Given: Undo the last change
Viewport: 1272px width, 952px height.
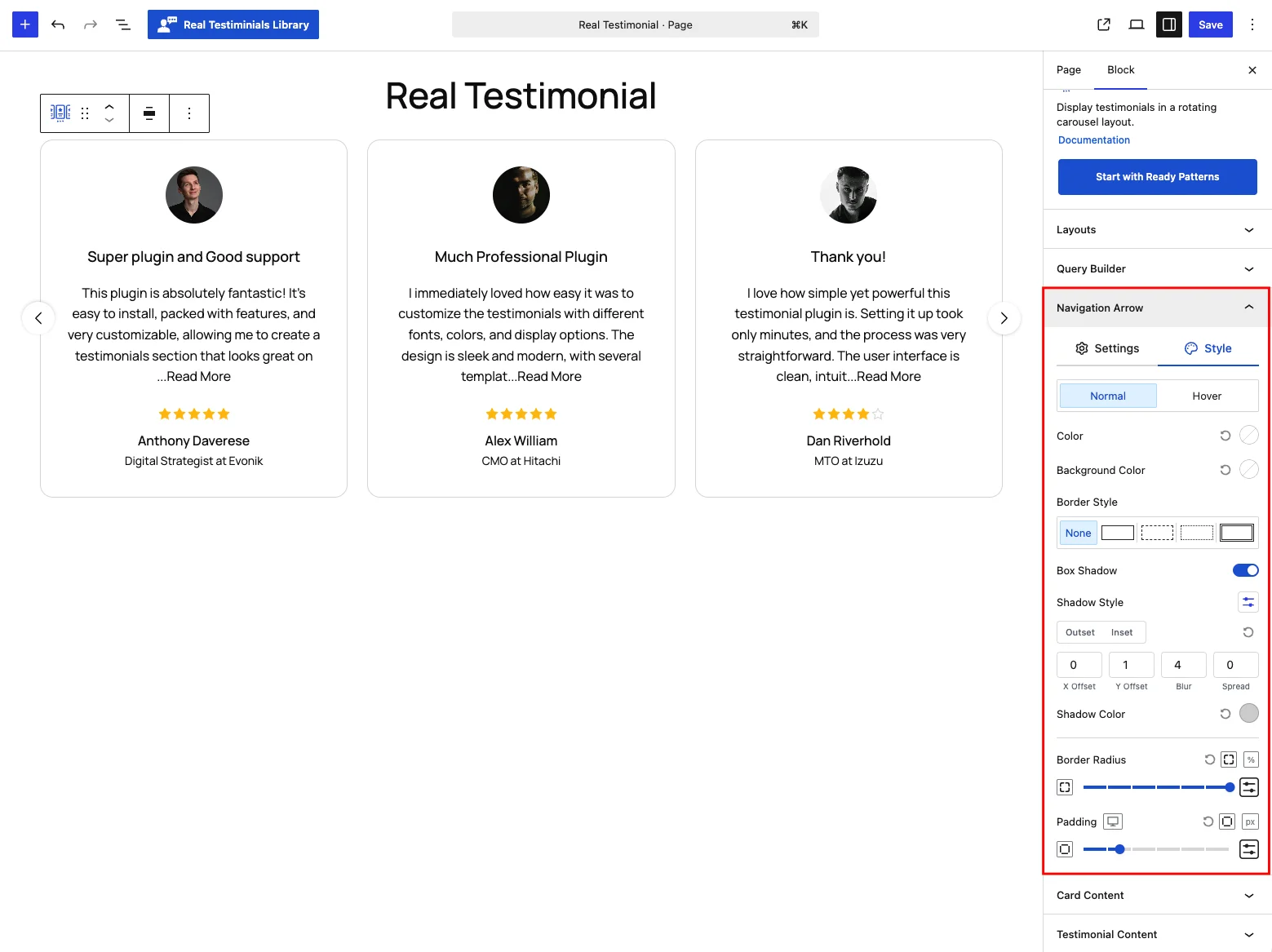Looking at the screenshot, I should pos(58,24).
